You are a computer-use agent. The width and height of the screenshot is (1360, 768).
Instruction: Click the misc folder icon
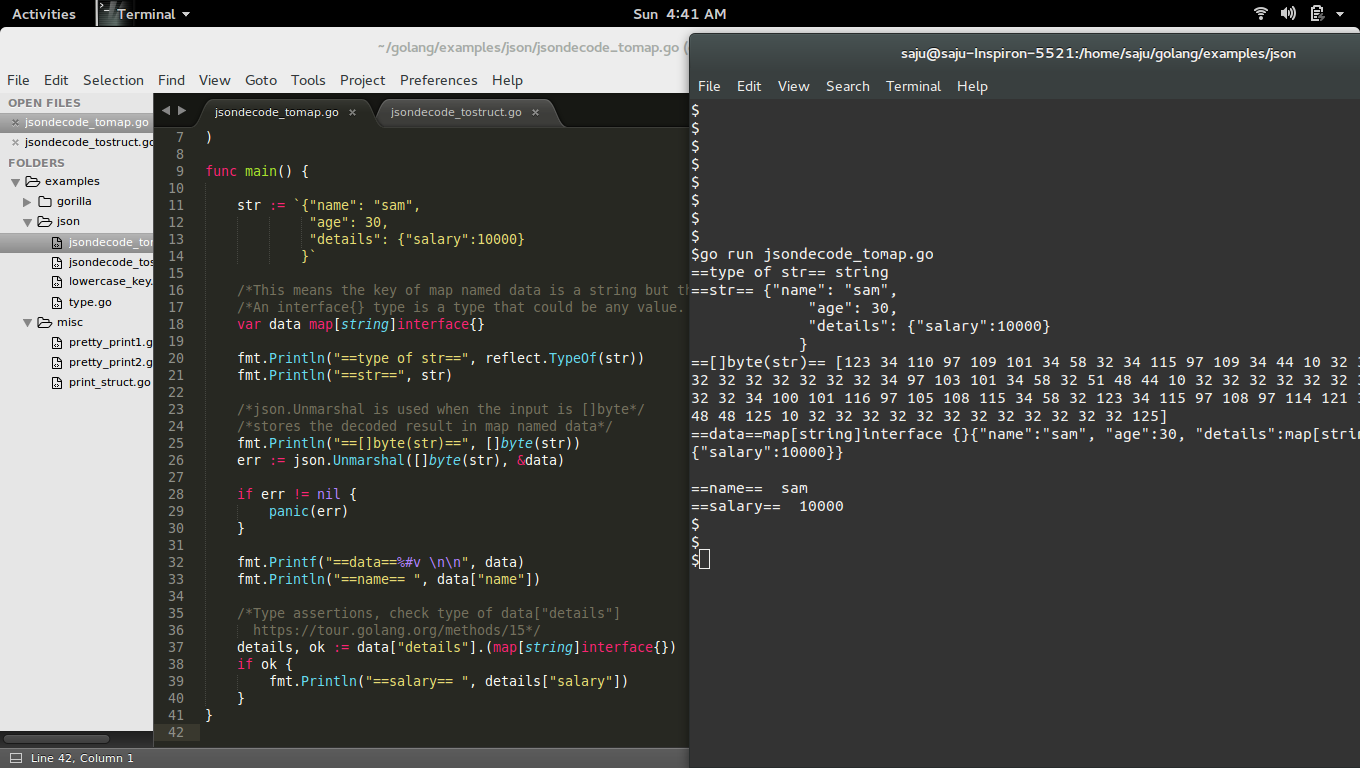pyautogui.click(x=44, y=322)
